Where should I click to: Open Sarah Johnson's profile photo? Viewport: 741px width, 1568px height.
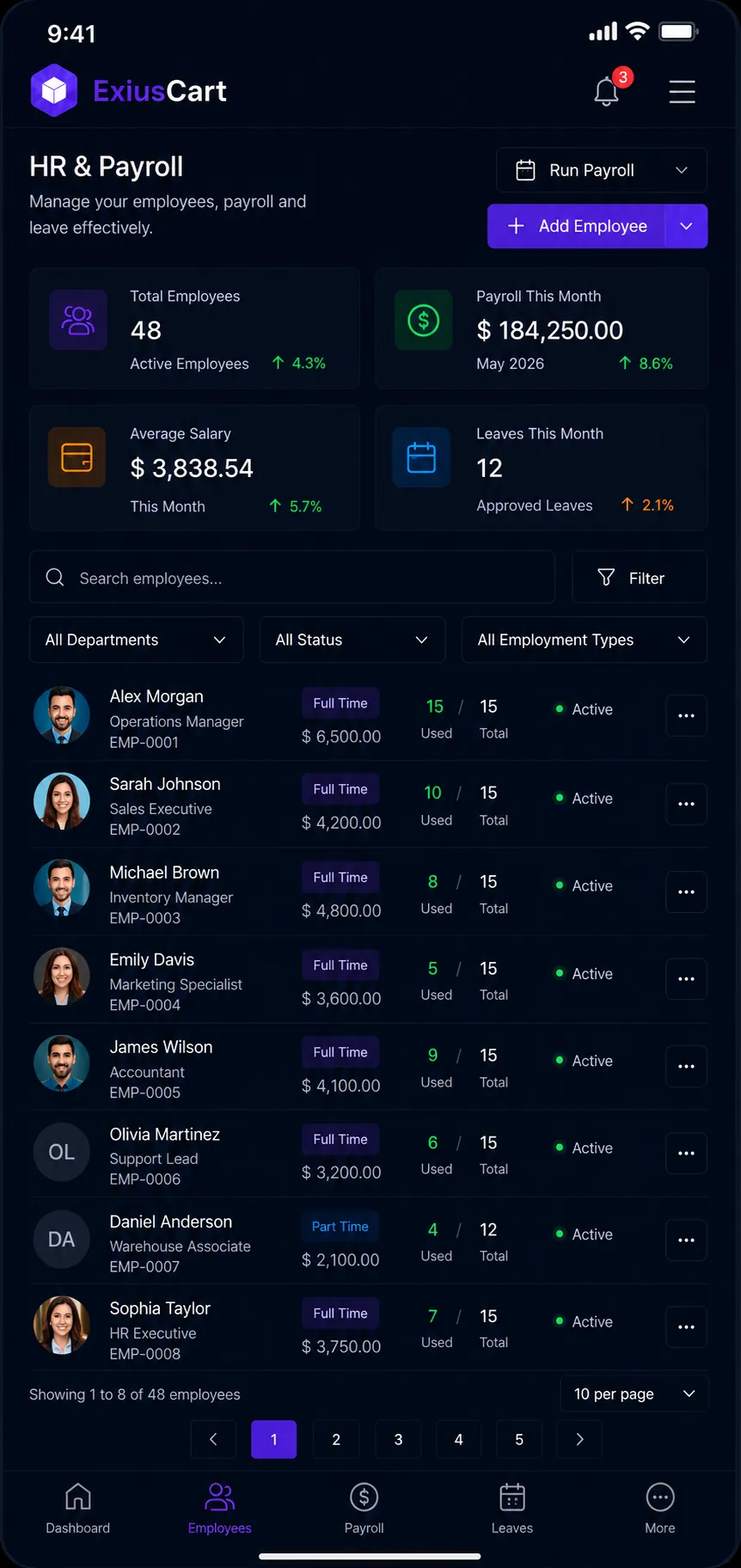click(62, 801)
